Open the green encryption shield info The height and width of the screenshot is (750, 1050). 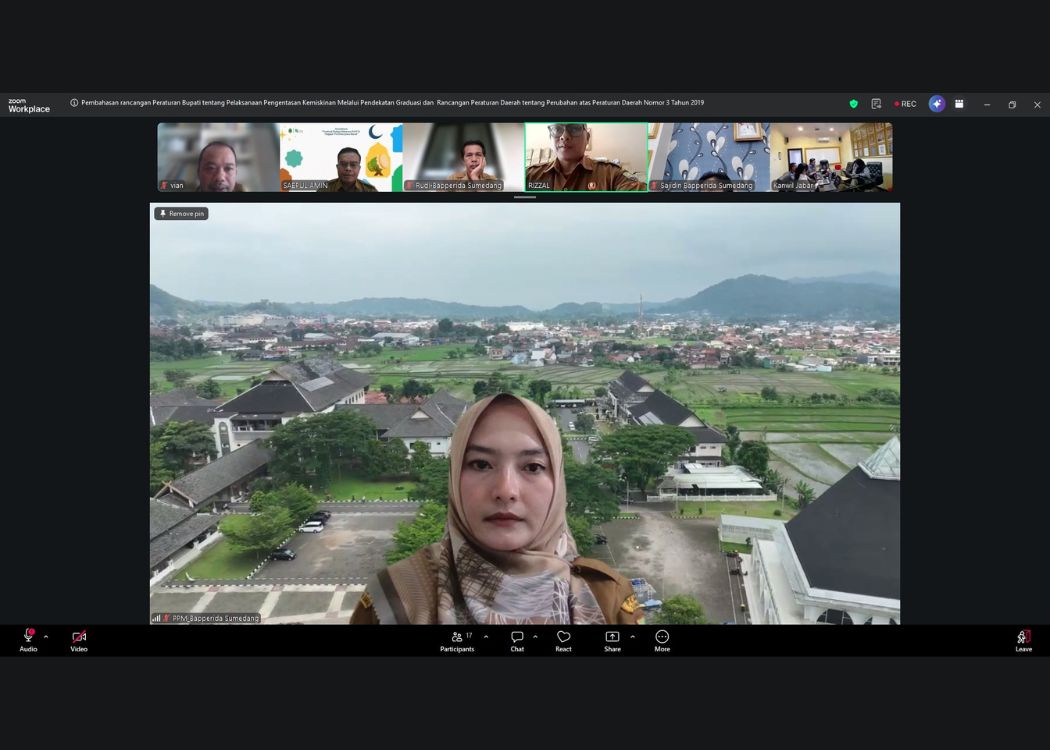click(x=853, y=104)
